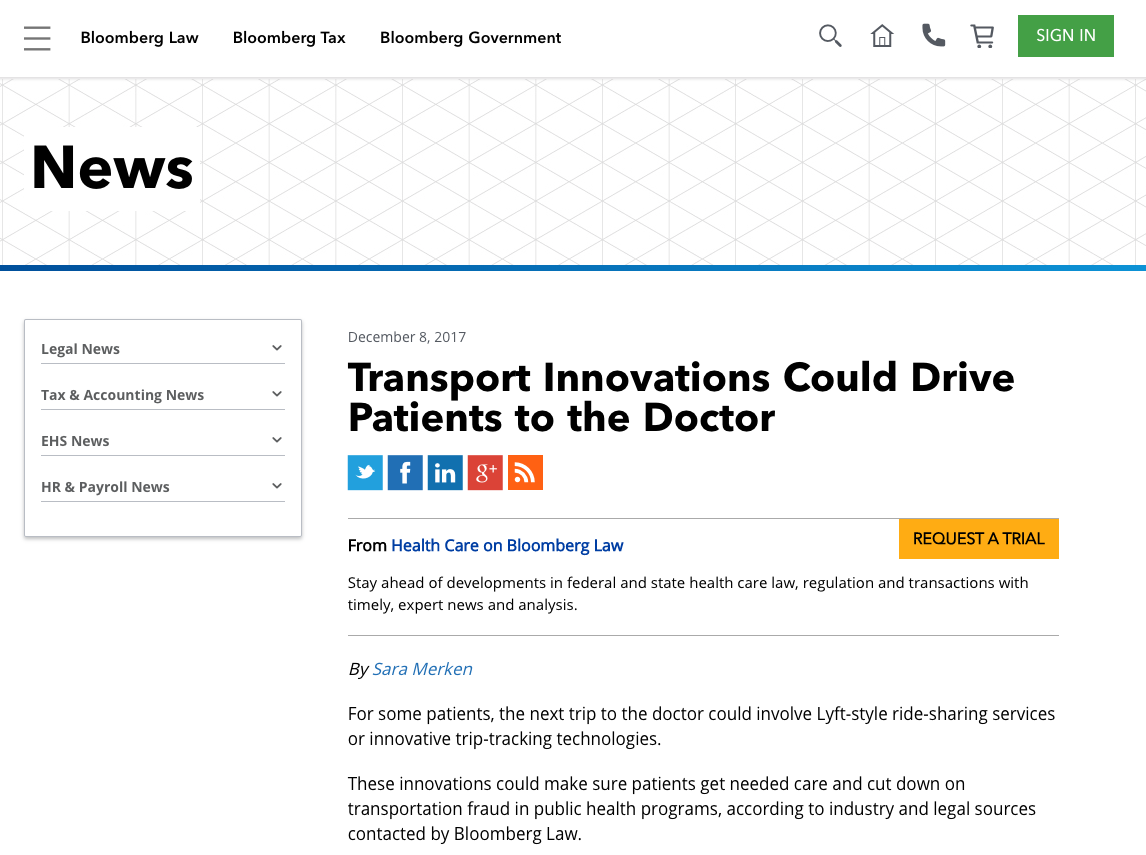View the shopping cart icon
Screen dimensions: 1146x855
point(982,36)
